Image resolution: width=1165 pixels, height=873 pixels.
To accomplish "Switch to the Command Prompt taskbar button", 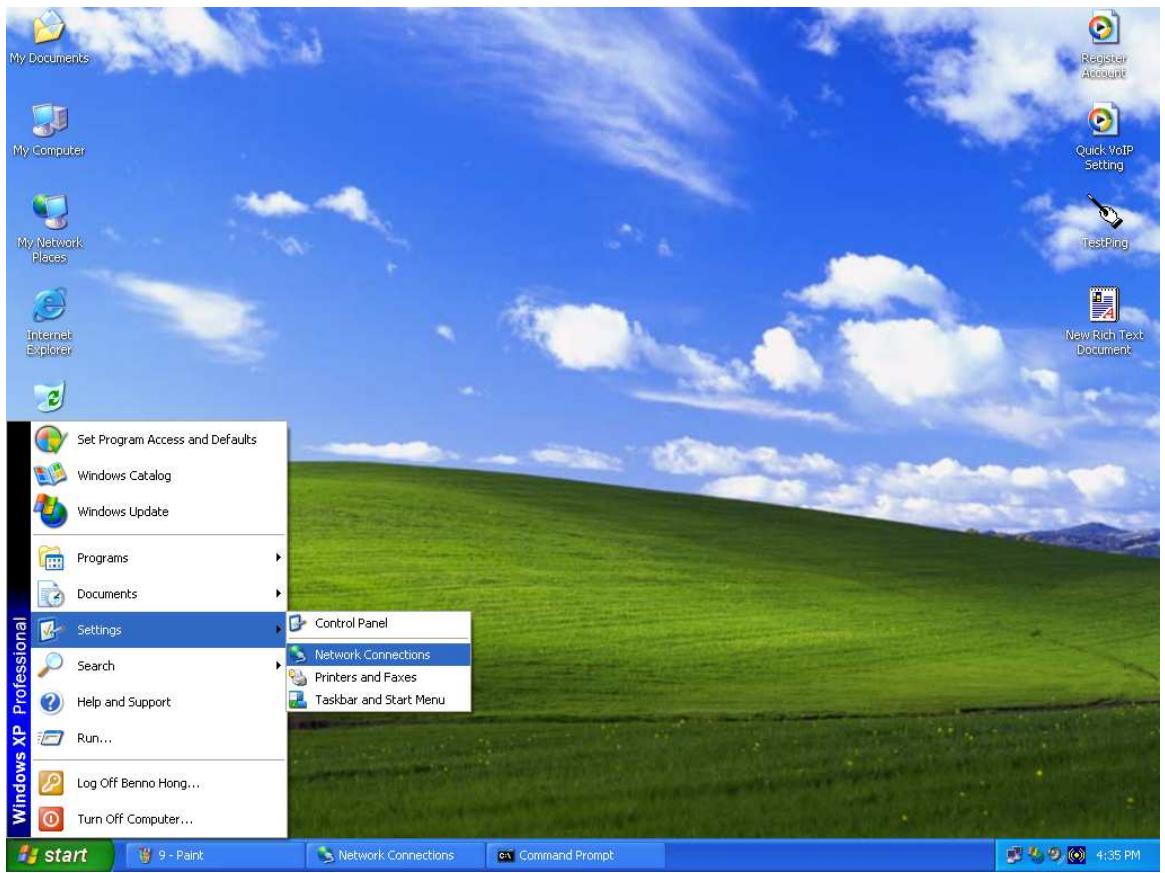I will [576, 855].
